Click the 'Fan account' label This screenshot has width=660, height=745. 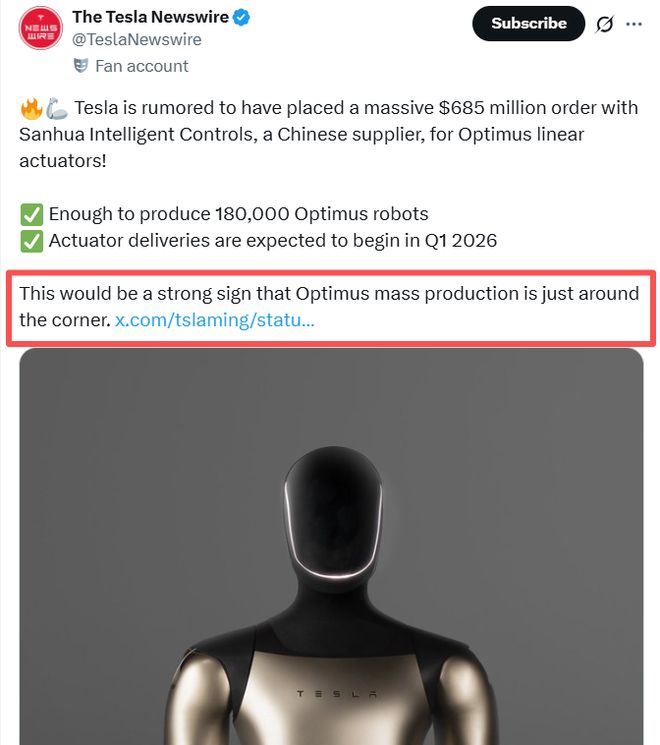(141, 66)
